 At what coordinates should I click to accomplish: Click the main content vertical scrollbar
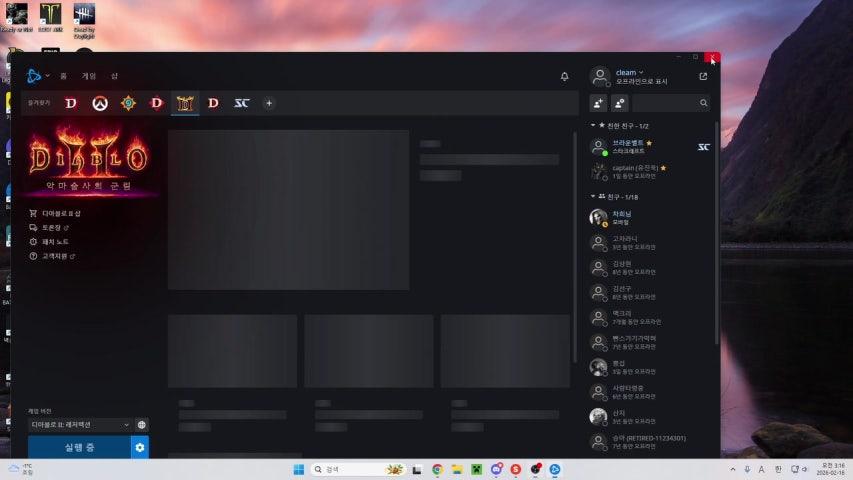575,248
